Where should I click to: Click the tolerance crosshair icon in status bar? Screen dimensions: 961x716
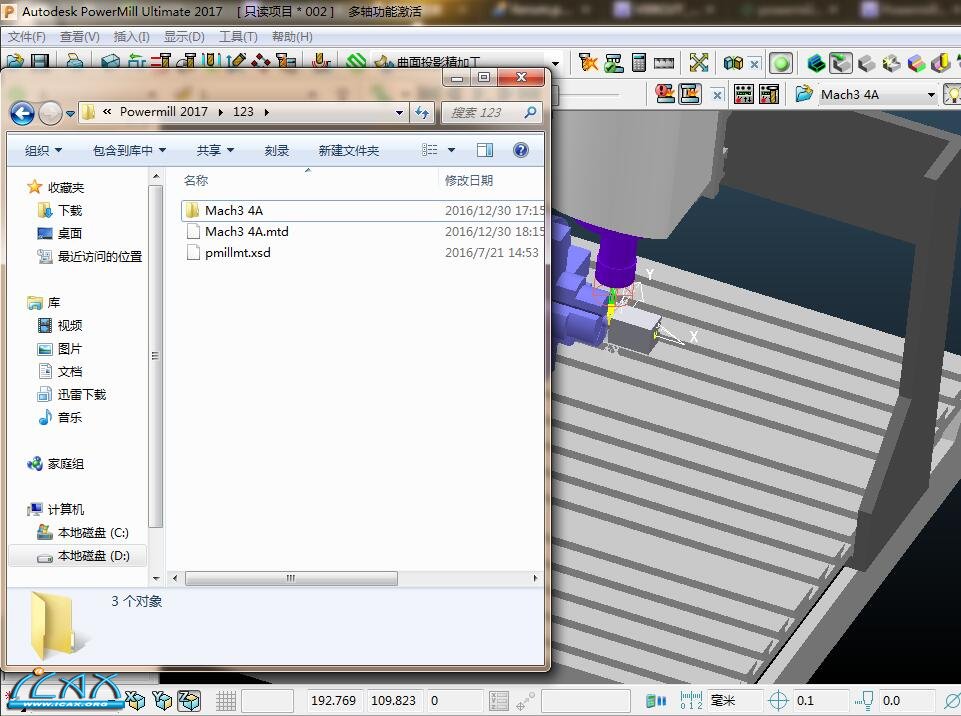[778, 701]
